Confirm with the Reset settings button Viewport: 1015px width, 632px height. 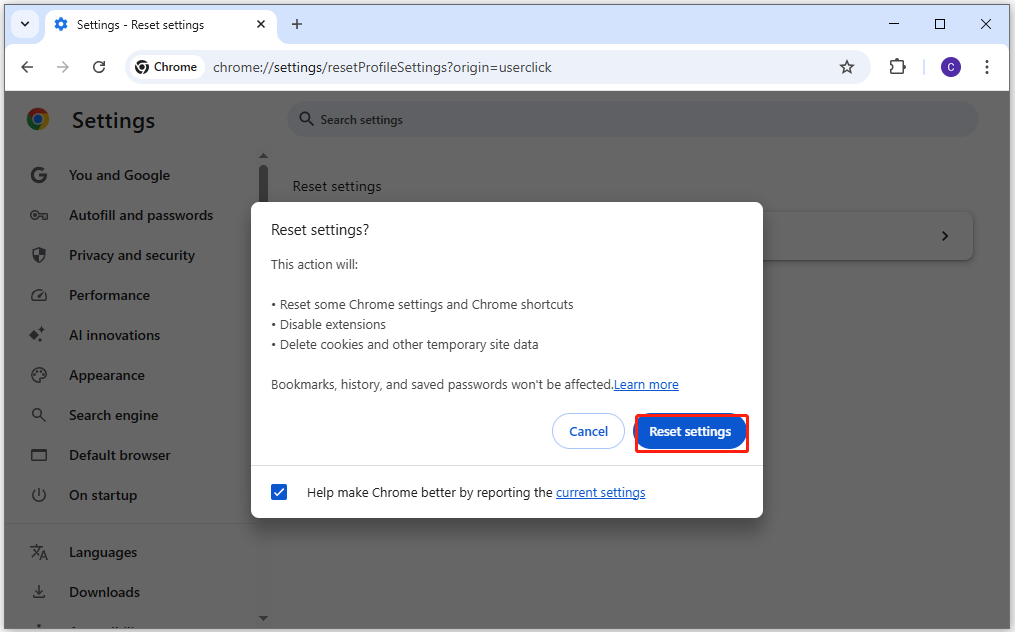[x=691, y=432]
